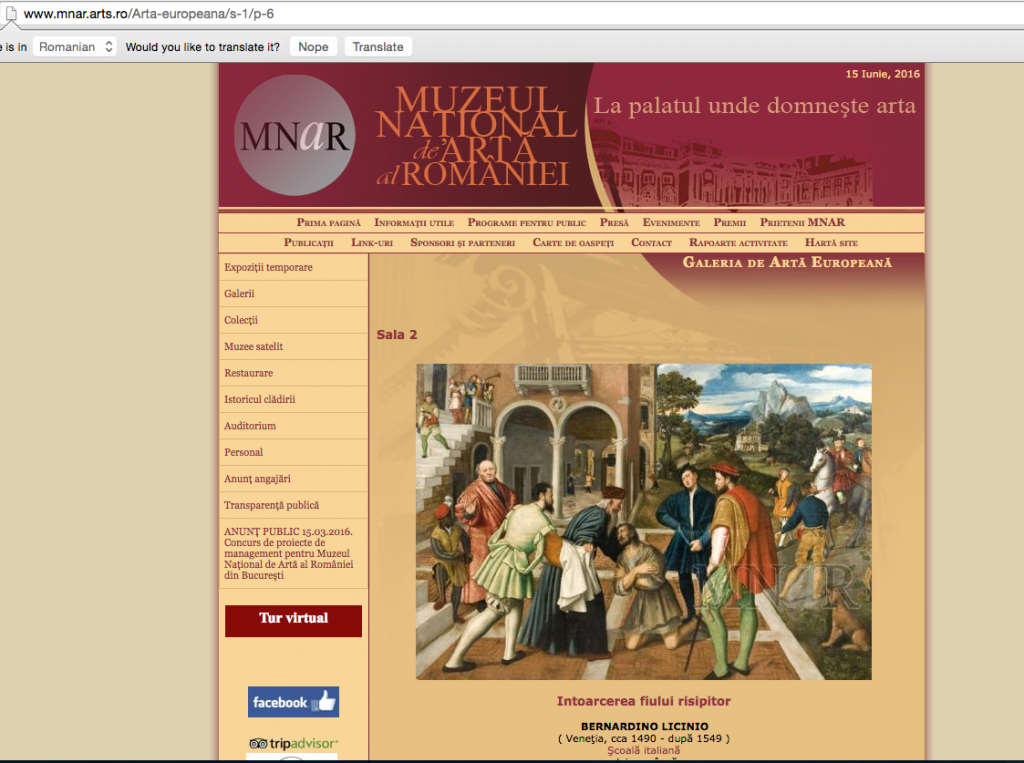Select the Bernardino Licinio artist name
This screenshot has height=763, width=1024.
(645, 726)
